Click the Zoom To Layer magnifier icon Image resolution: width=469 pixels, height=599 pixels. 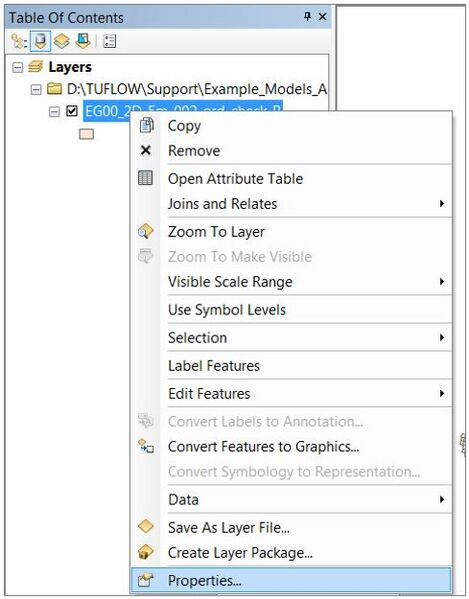146,232
